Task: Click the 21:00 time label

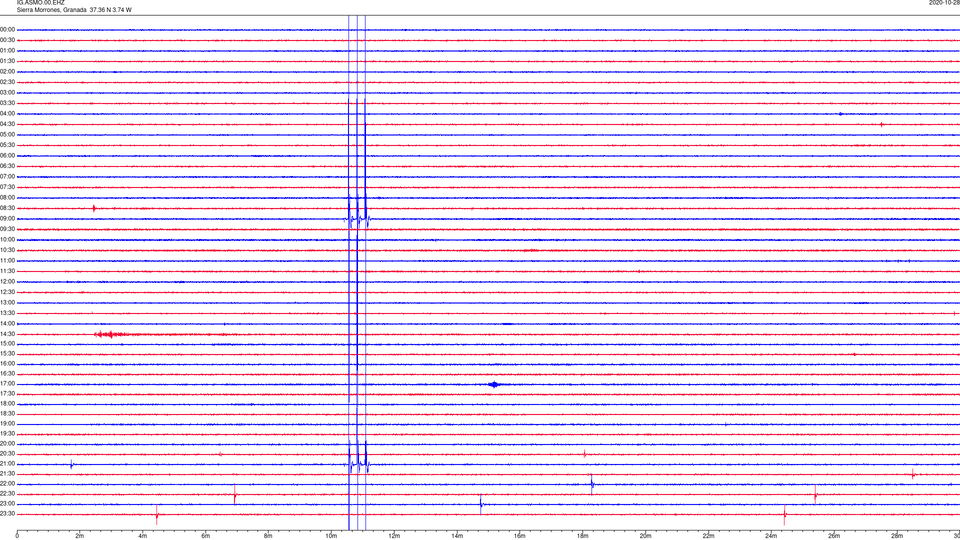Action: [7, 464]
